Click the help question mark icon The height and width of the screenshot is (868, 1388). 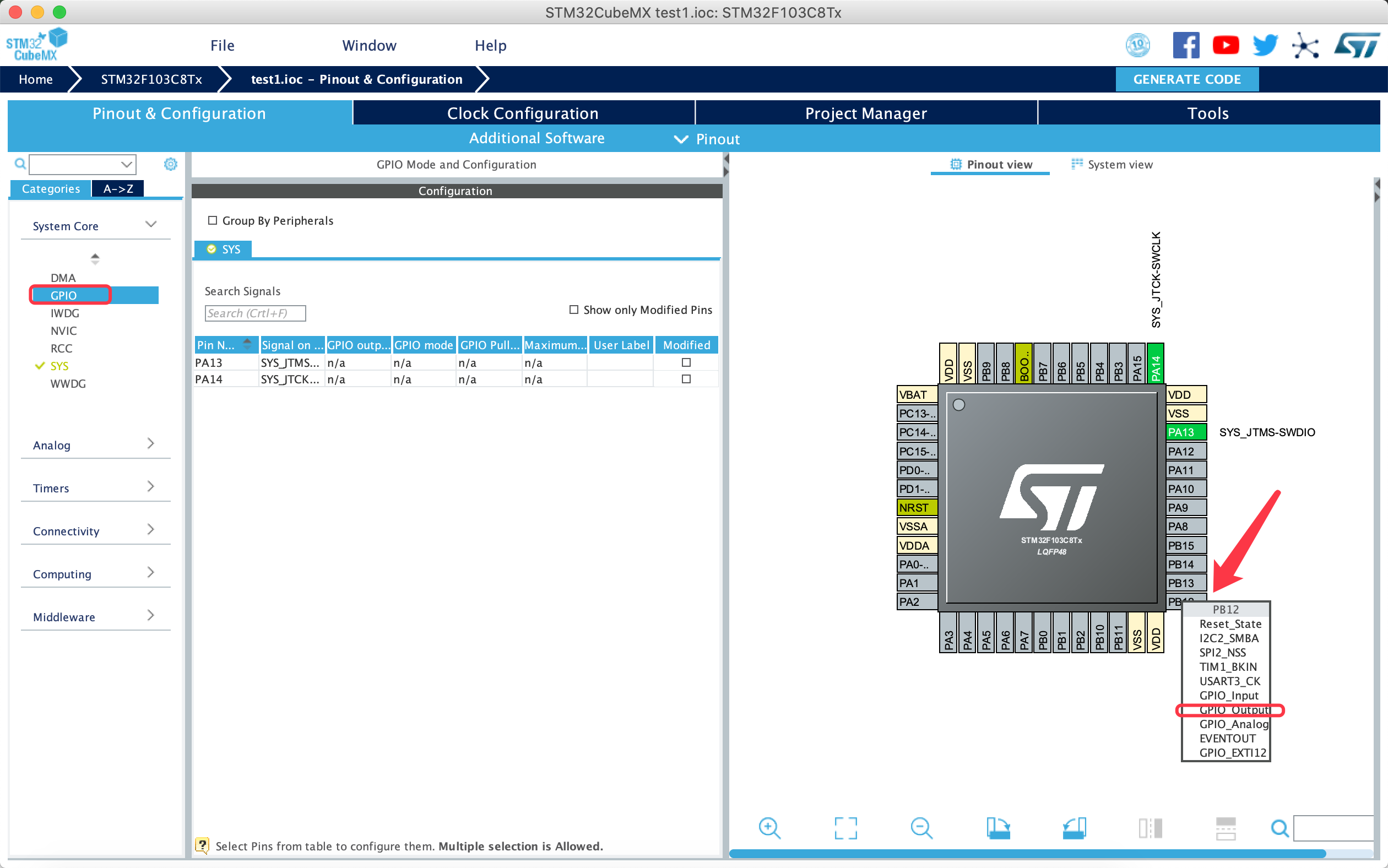pyautogui.click(x=202, y=845)
